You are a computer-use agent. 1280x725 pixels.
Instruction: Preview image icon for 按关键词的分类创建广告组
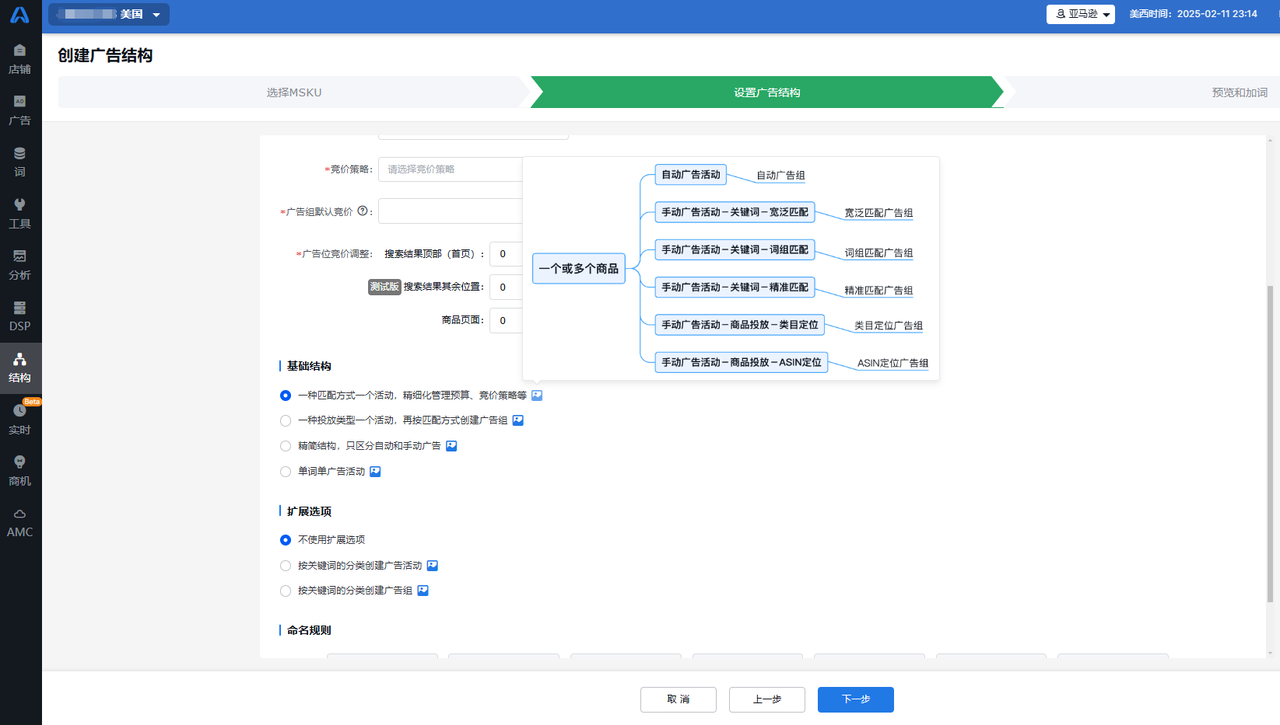pos(423,591)
